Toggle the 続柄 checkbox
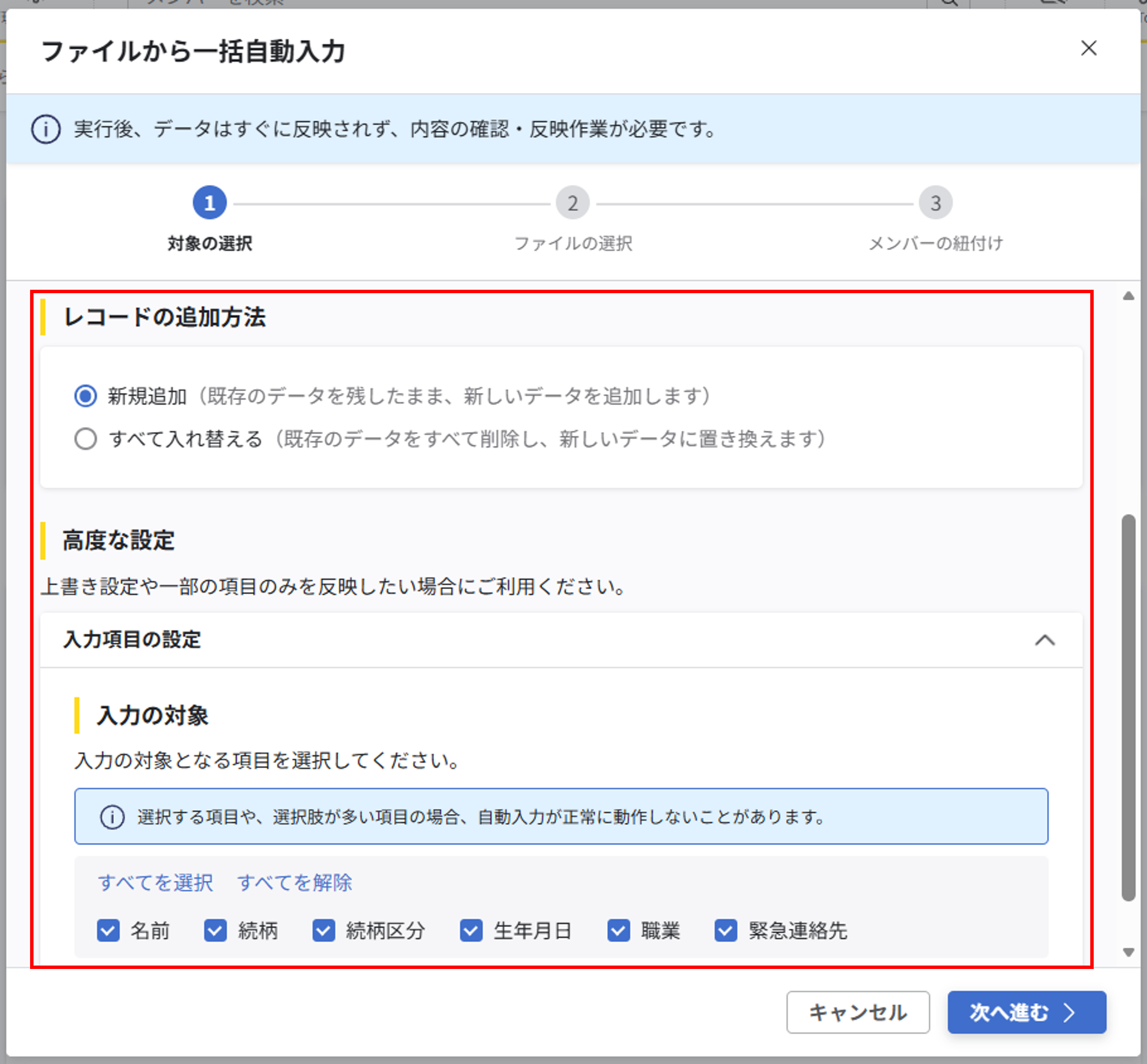 click(215, 930)
